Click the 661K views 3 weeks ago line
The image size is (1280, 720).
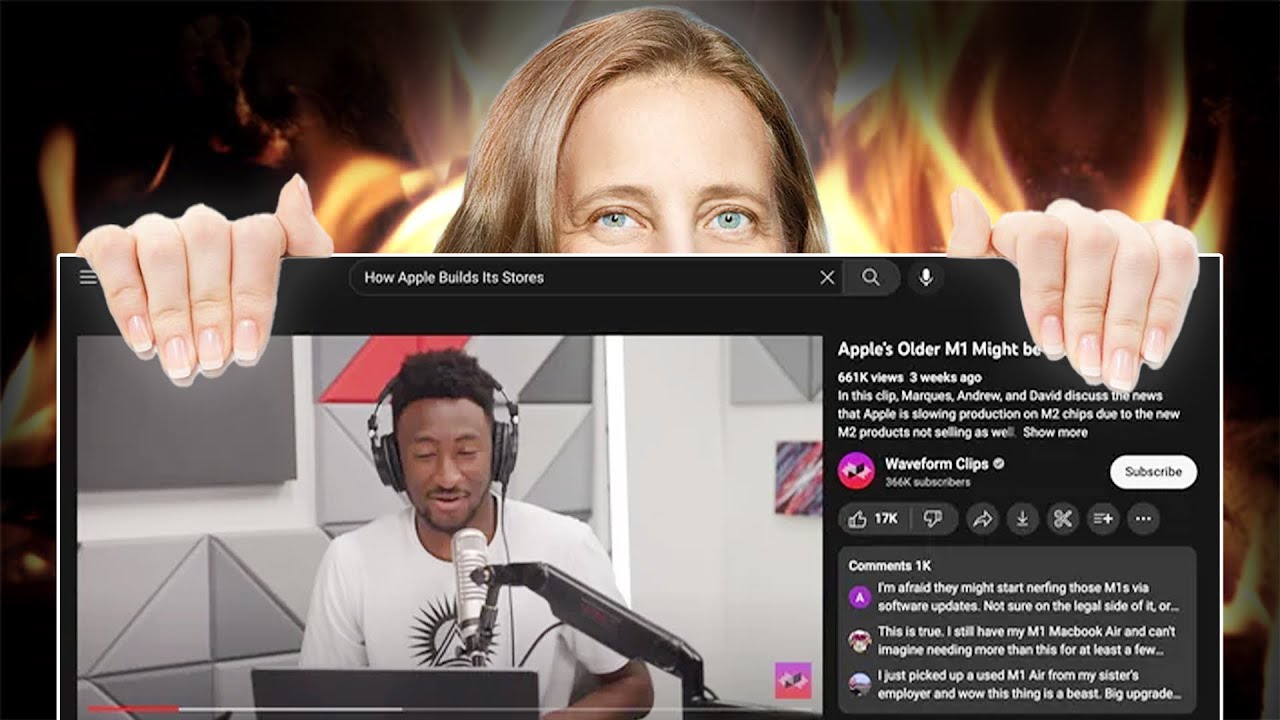[x=909, y=378]
